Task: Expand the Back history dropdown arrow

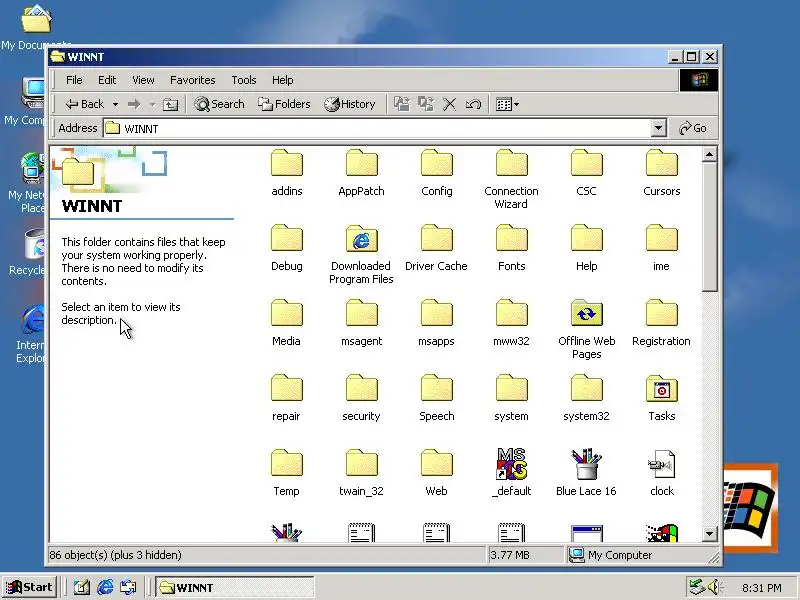Action: pos(115,105)
